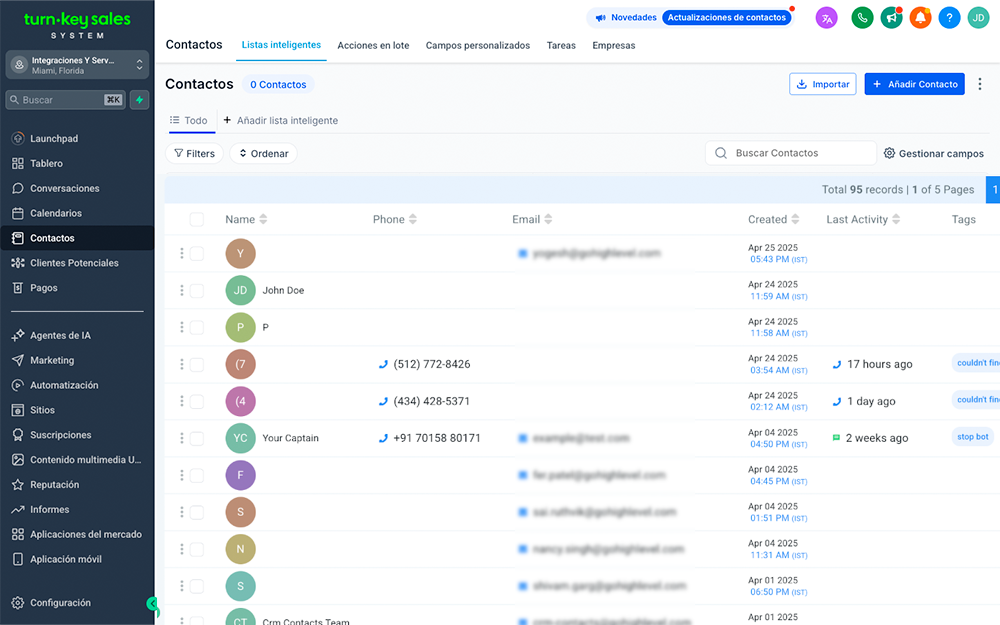
Task: Switch to Acciones en lote tab
Action: point(373,45)
